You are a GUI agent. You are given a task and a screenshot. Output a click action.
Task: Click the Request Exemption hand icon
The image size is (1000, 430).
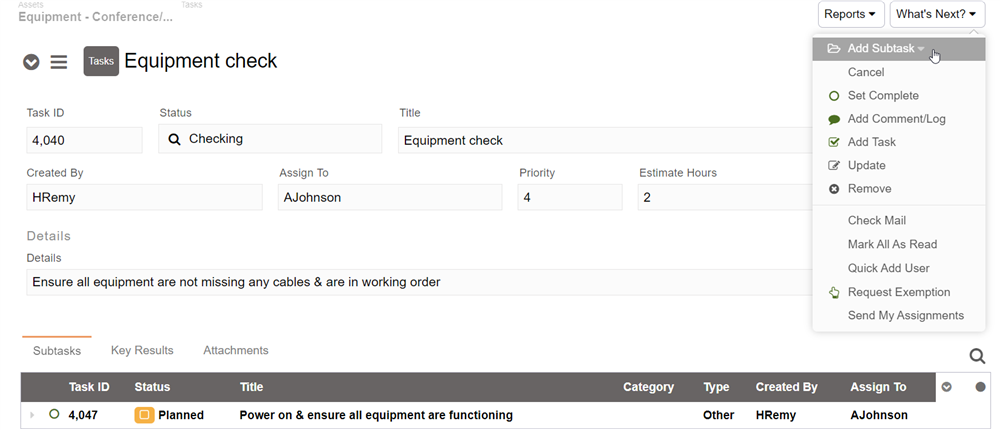pyautogui.click(x=834, y=293)
